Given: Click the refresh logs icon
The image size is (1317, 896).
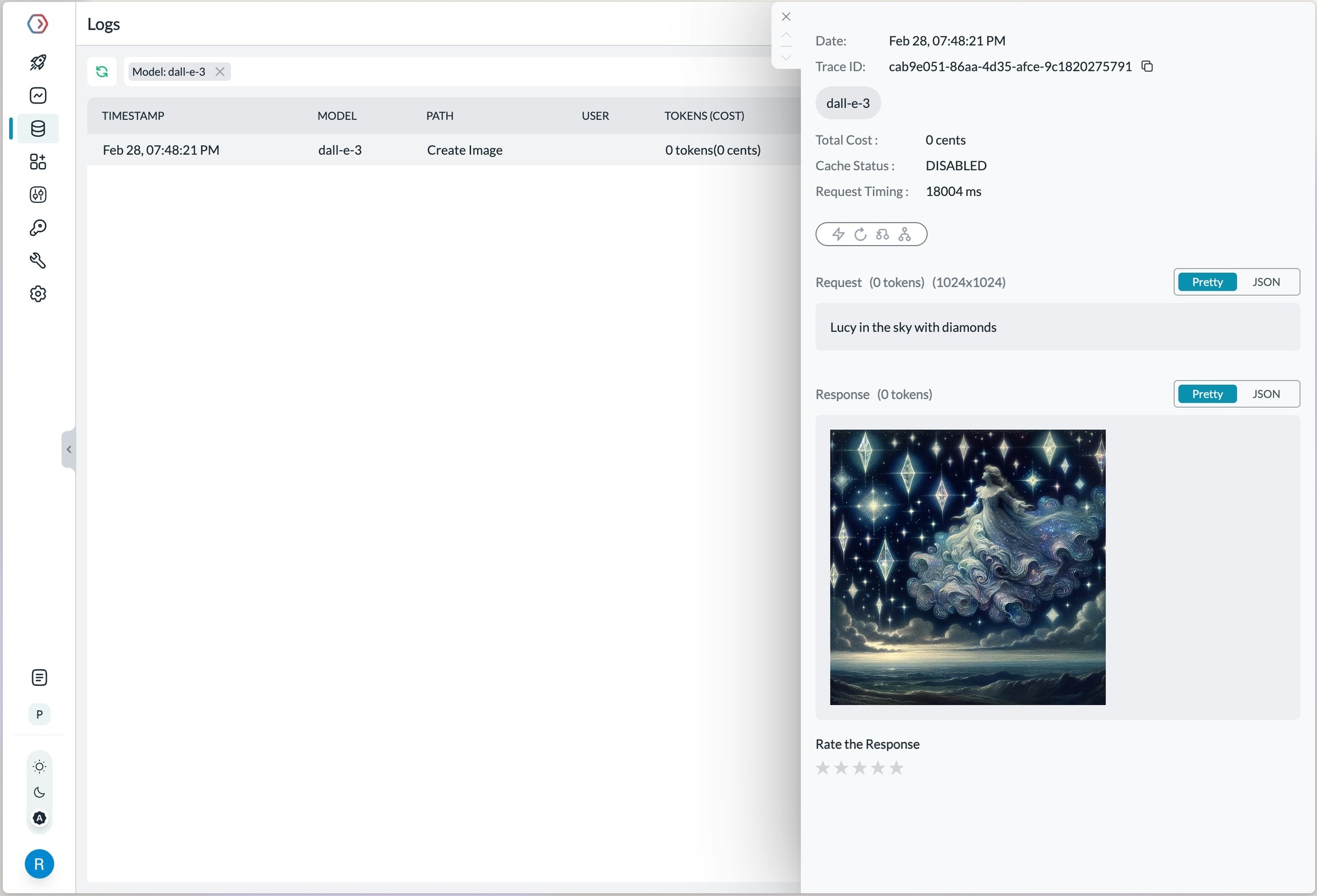Looking at the screenshot, I should coord(102,71).
